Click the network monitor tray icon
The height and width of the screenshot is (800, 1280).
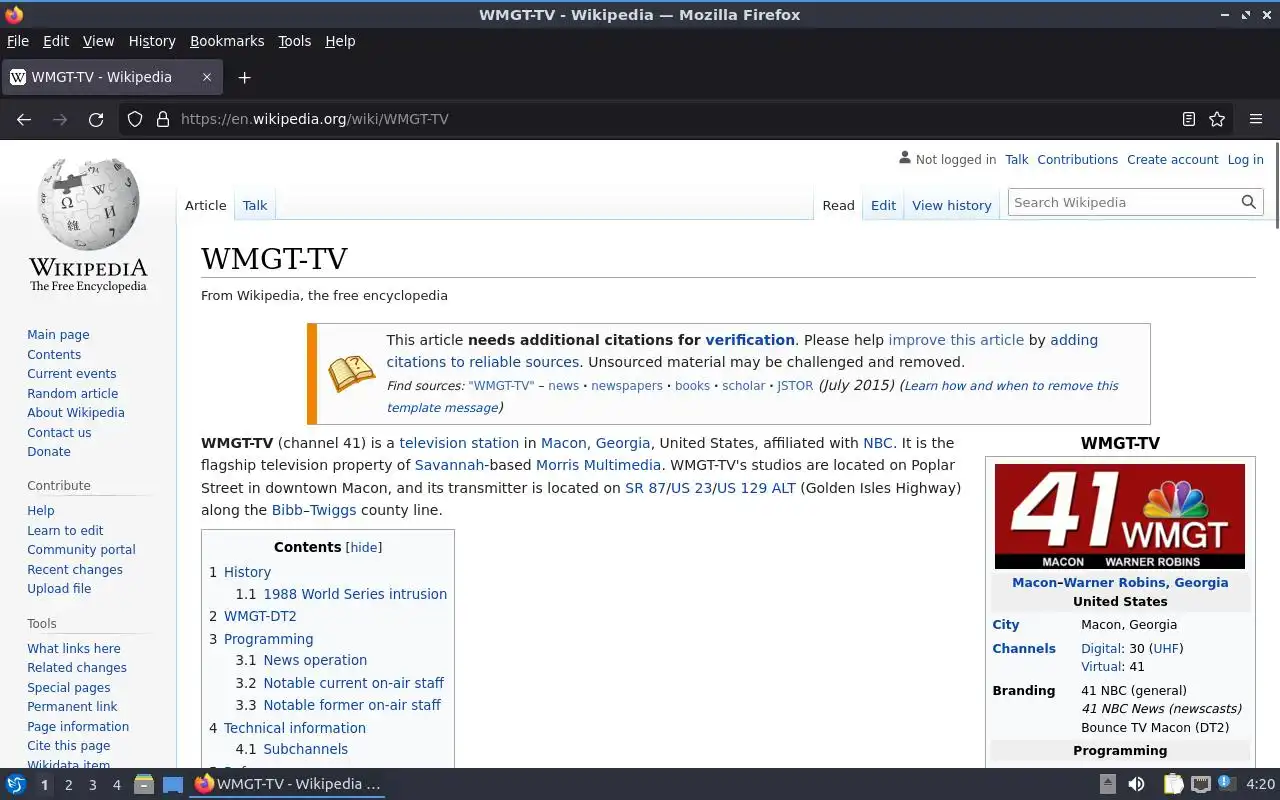coord(1201,784)
